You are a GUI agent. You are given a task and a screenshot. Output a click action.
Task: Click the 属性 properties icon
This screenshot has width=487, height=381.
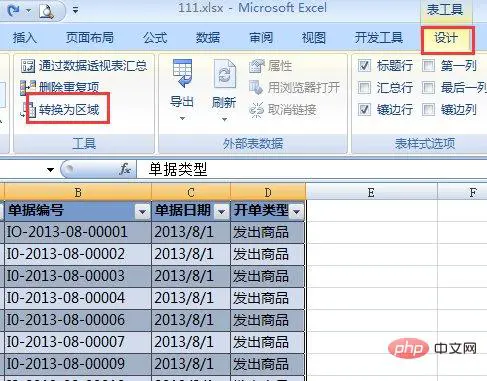pos(256,66)
